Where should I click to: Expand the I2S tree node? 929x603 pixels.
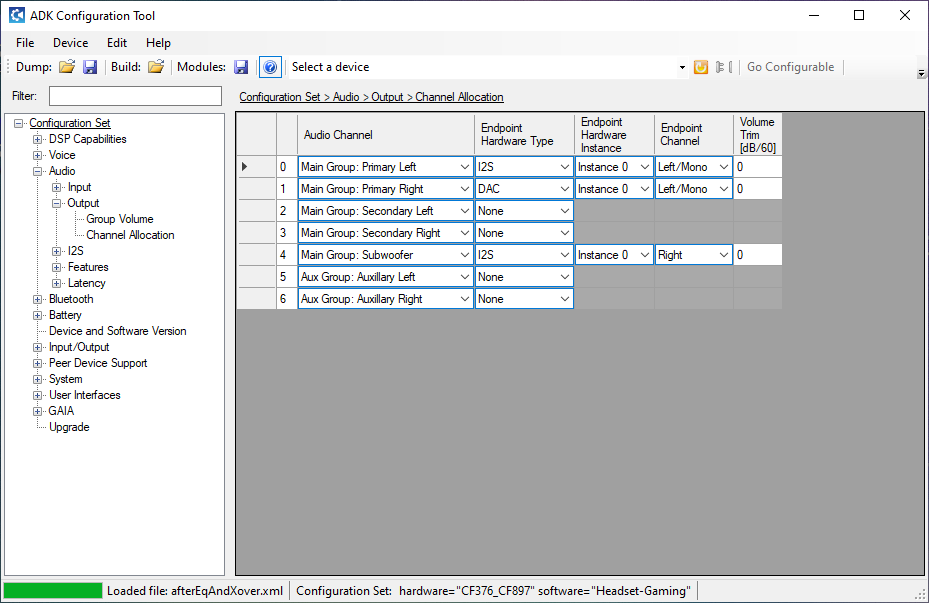[56, 251]
